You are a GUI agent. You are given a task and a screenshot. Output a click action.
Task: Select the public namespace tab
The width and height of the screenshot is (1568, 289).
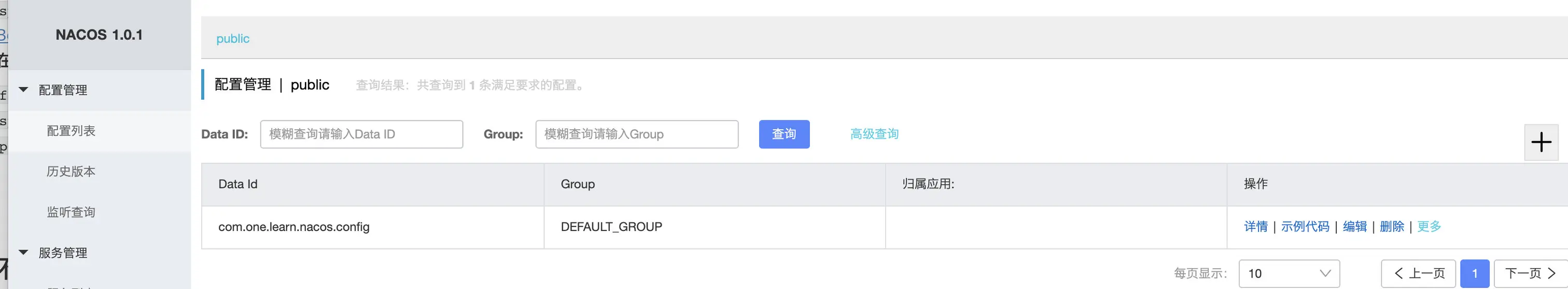tap(232, 38)
